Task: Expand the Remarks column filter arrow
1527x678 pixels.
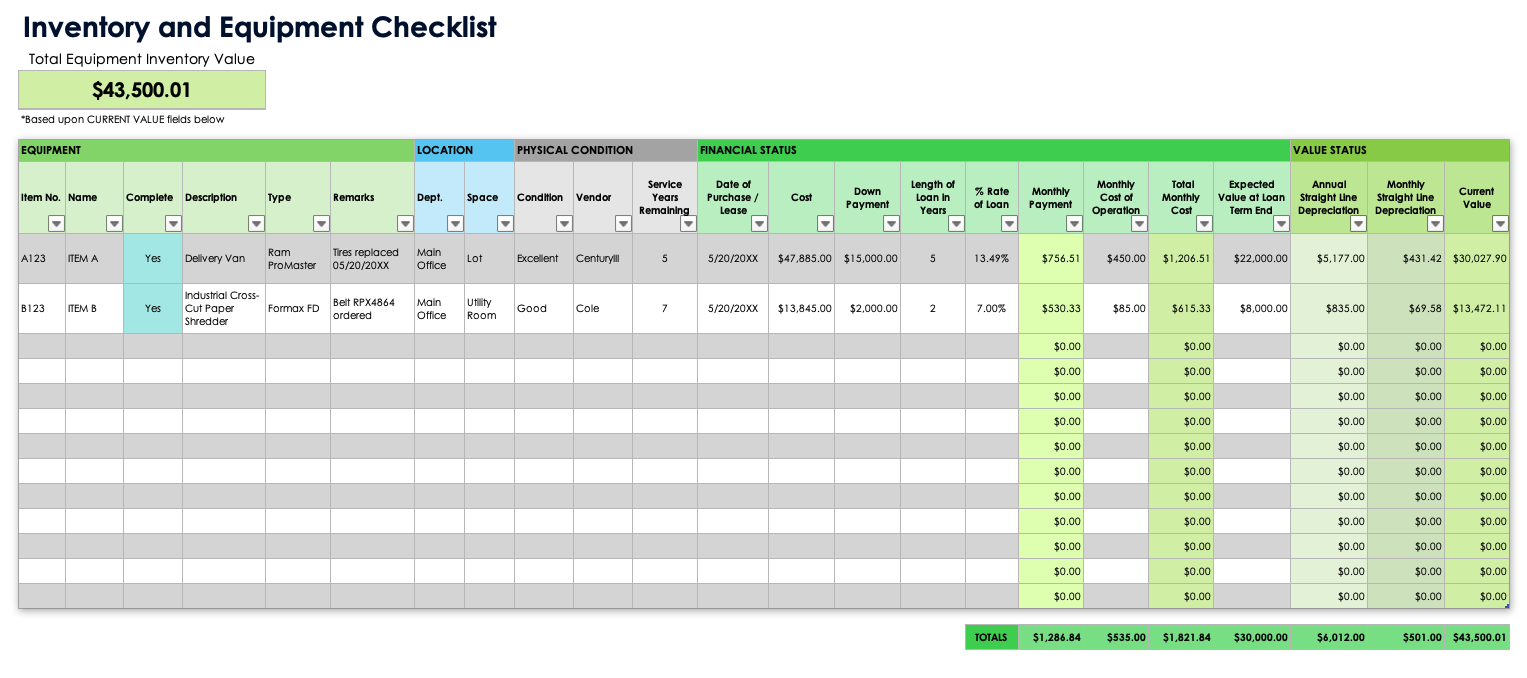Action: coord(405,224)
